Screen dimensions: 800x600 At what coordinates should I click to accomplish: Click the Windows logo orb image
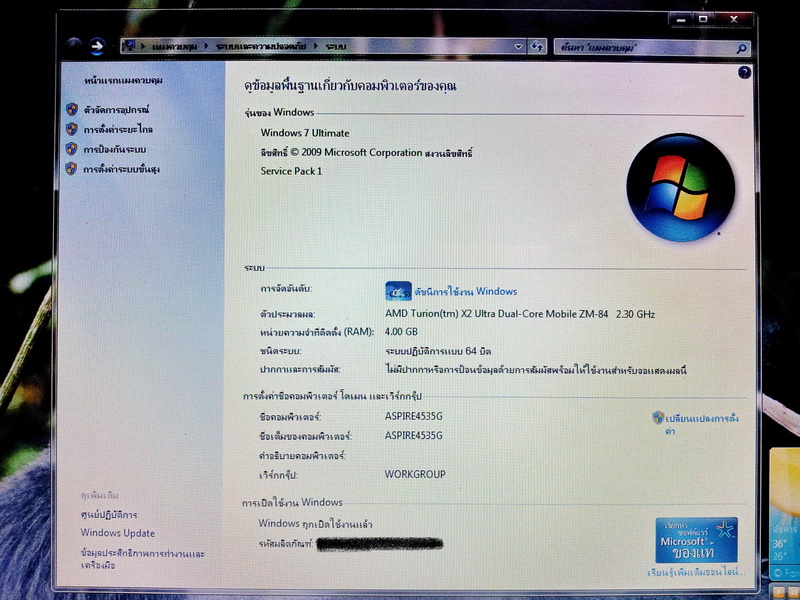tap(680, 188)
